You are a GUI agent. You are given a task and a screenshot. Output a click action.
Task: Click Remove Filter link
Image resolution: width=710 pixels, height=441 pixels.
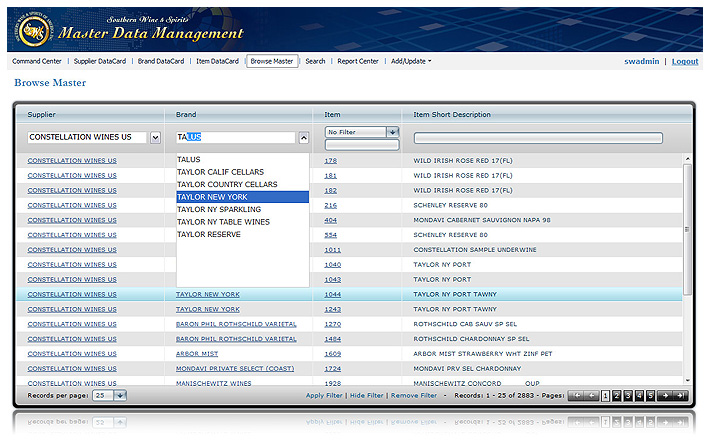click(x=414, y=395)
